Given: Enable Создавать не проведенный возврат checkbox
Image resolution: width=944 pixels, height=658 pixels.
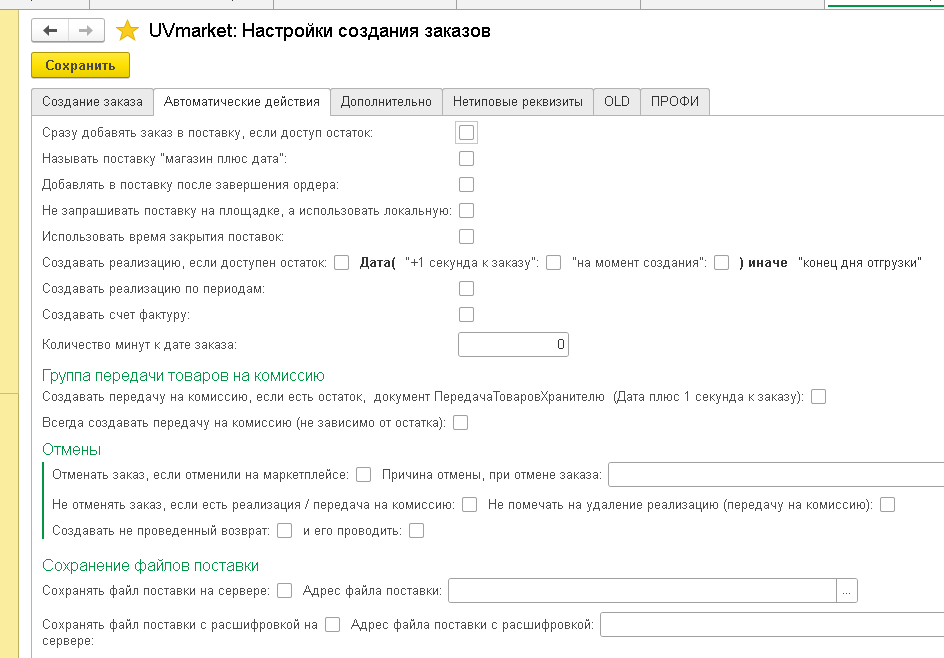Looking at the screenshot, I should tap(284, 530).
